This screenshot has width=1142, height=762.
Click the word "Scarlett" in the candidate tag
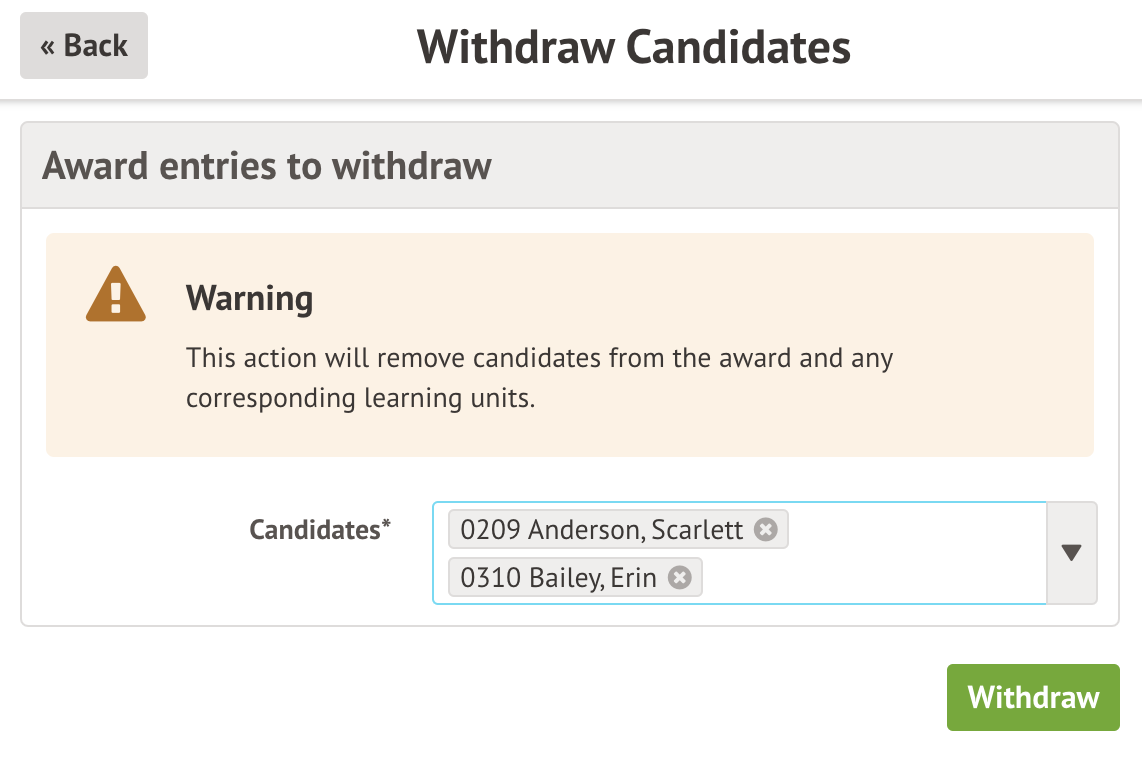click(697, 529)
